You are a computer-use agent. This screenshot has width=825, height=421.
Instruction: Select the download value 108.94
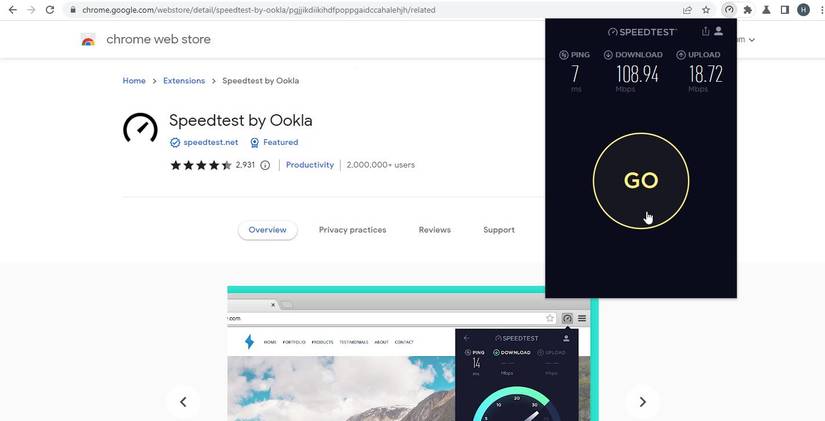pos(637,74)
